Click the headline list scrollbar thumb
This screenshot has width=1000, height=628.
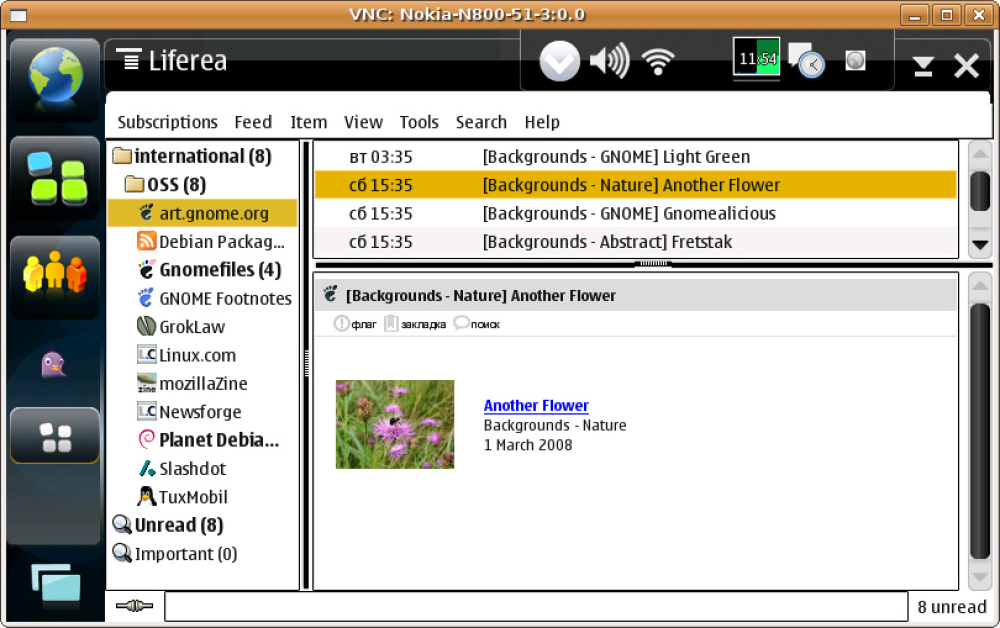tap(980, 191)
